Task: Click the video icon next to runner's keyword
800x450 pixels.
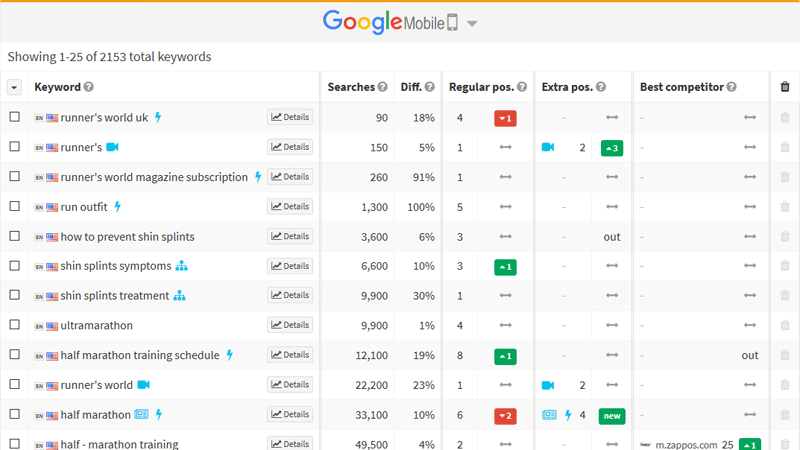Action: tap(112, 147)
